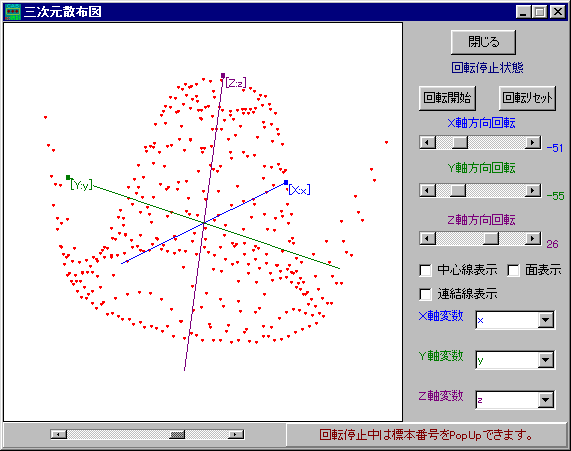The image size is (571, 451).
Task: Open the Z軸変数 dropdown
Action: [545, 400]
